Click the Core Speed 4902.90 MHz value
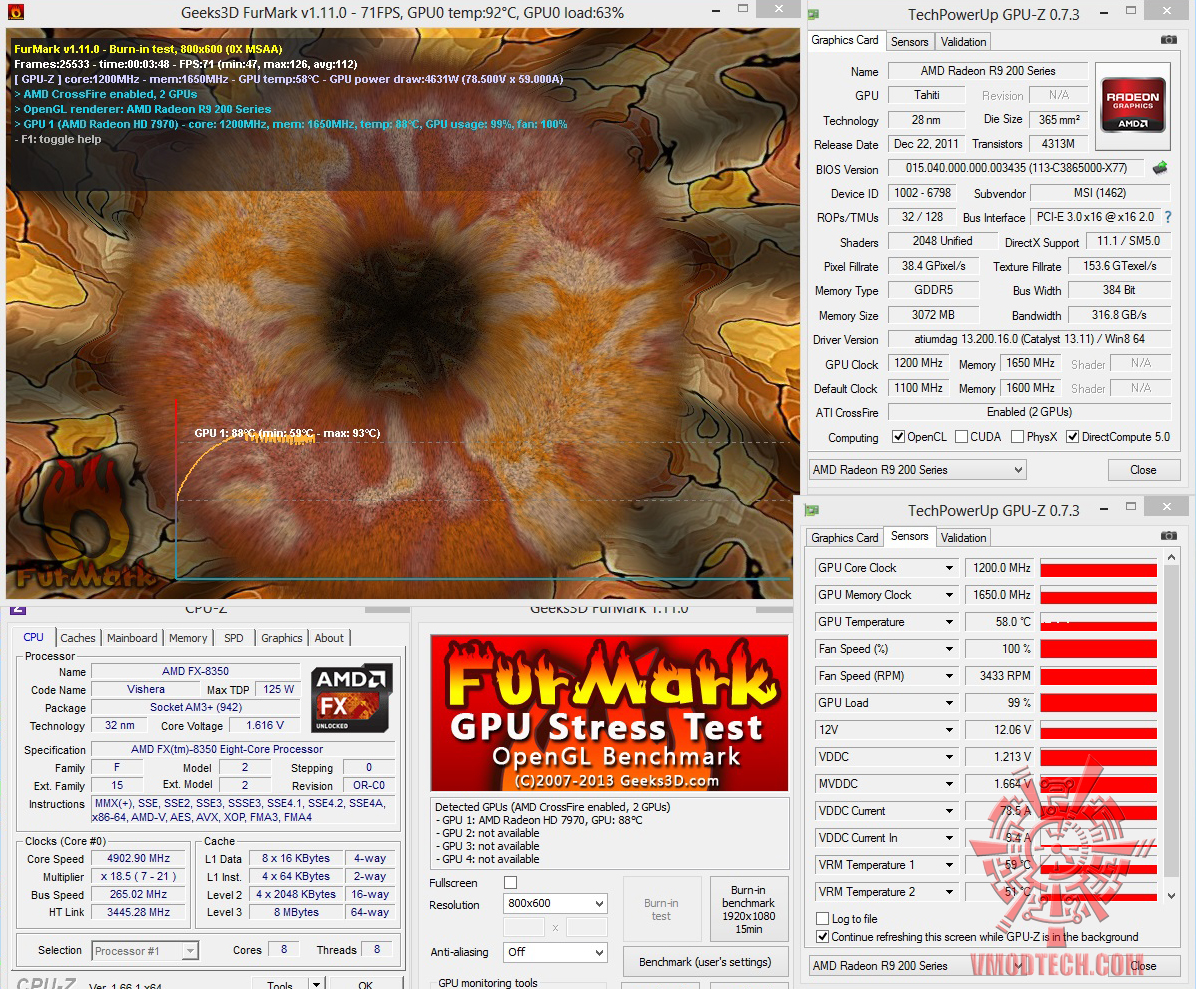This screenshot has width=1196, height=989. pyautogui.click(x=139, y=859)
